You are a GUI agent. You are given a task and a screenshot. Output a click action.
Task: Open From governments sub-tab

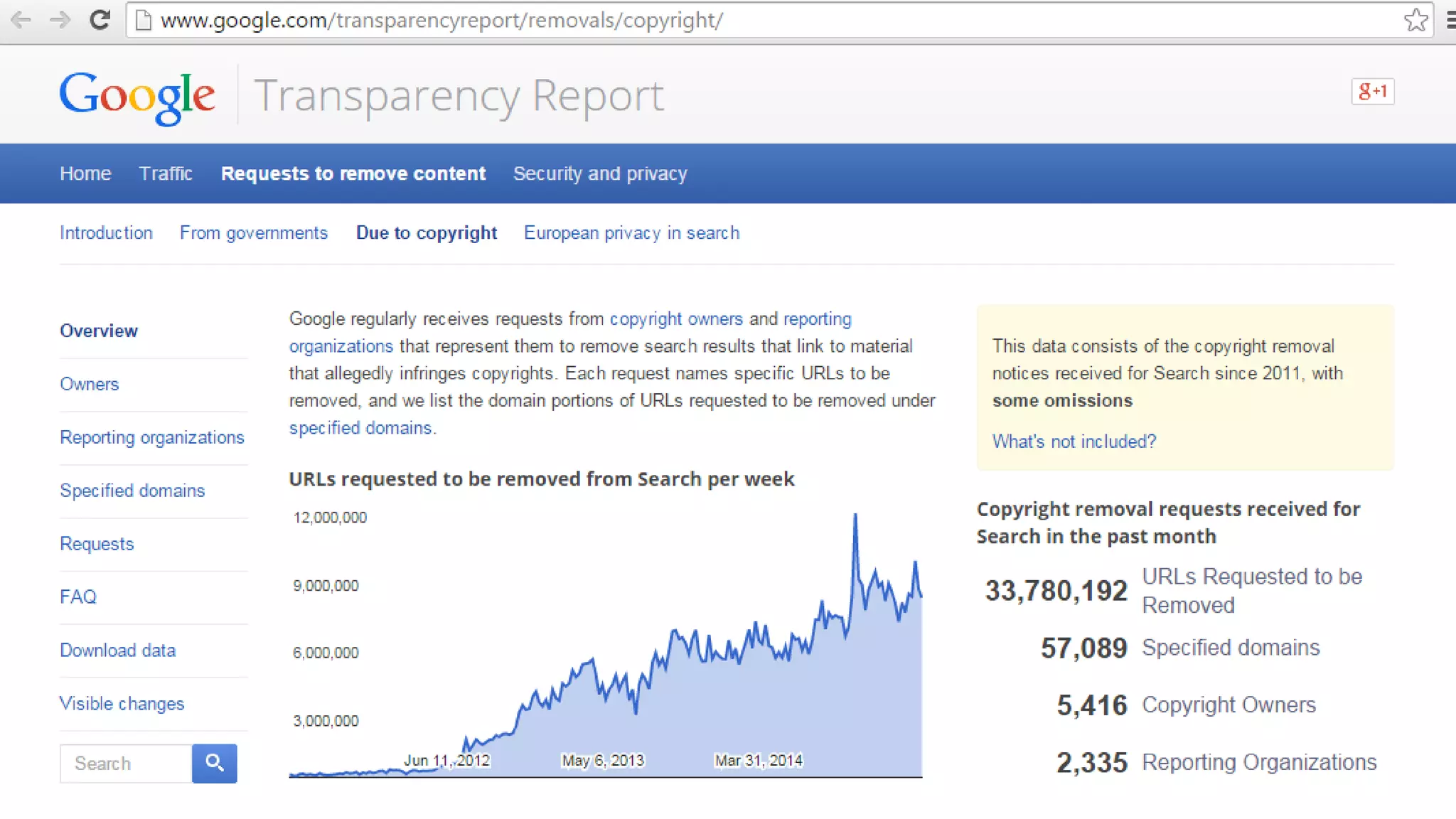click(x=253, y=232)
